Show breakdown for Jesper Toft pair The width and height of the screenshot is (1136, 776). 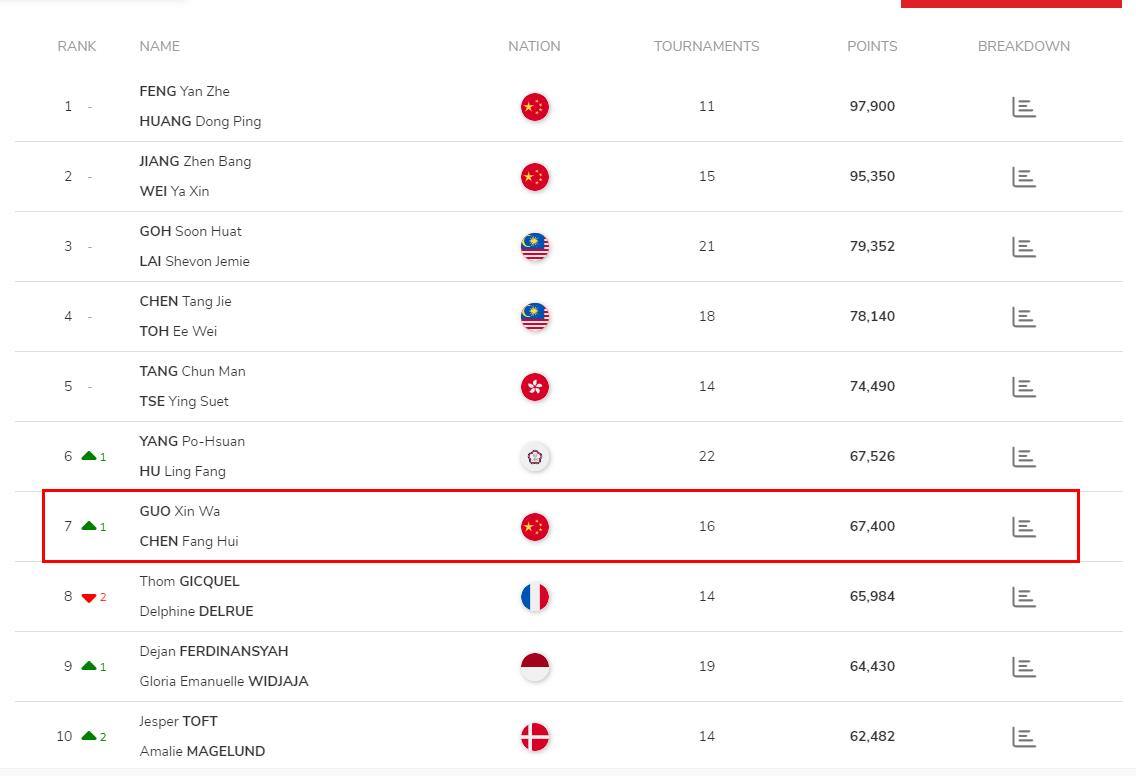[1024, 737]
